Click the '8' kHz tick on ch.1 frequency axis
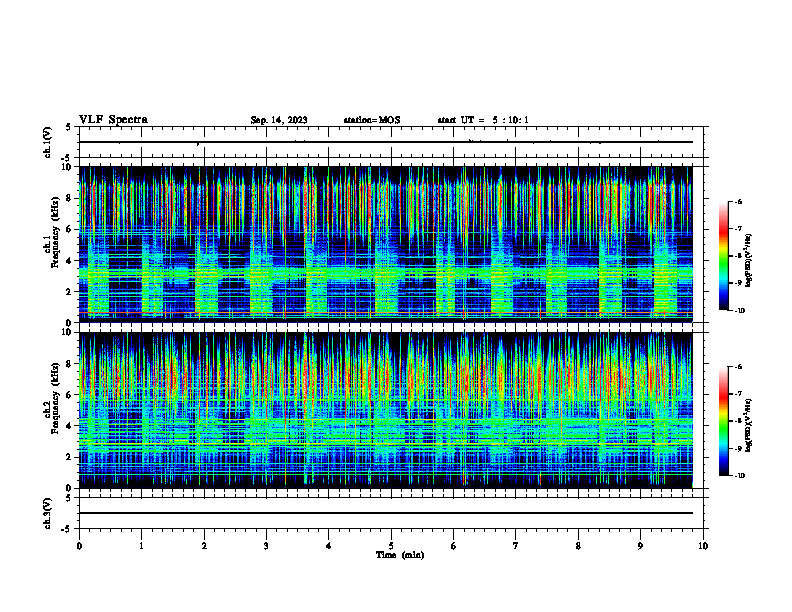The image size is (792, 612). pos(70,198)
